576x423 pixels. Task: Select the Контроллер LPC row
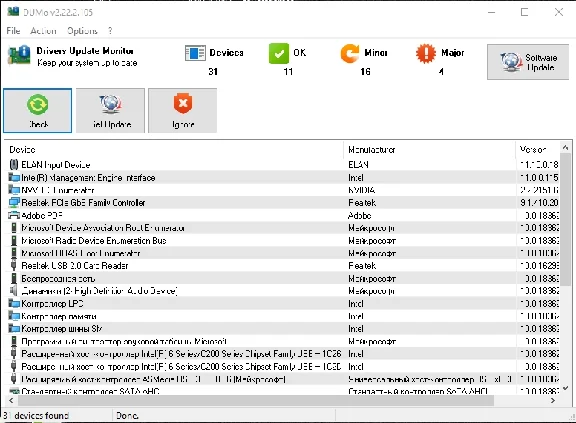coord(282,304)
